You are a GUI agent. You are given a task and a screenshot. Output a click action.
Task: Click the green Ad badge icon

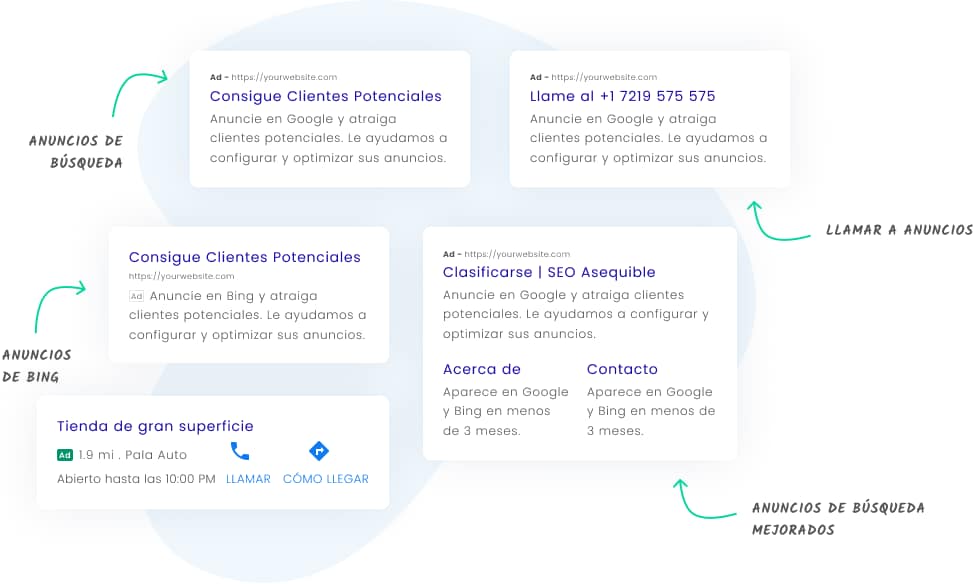[x=65, y=455]
